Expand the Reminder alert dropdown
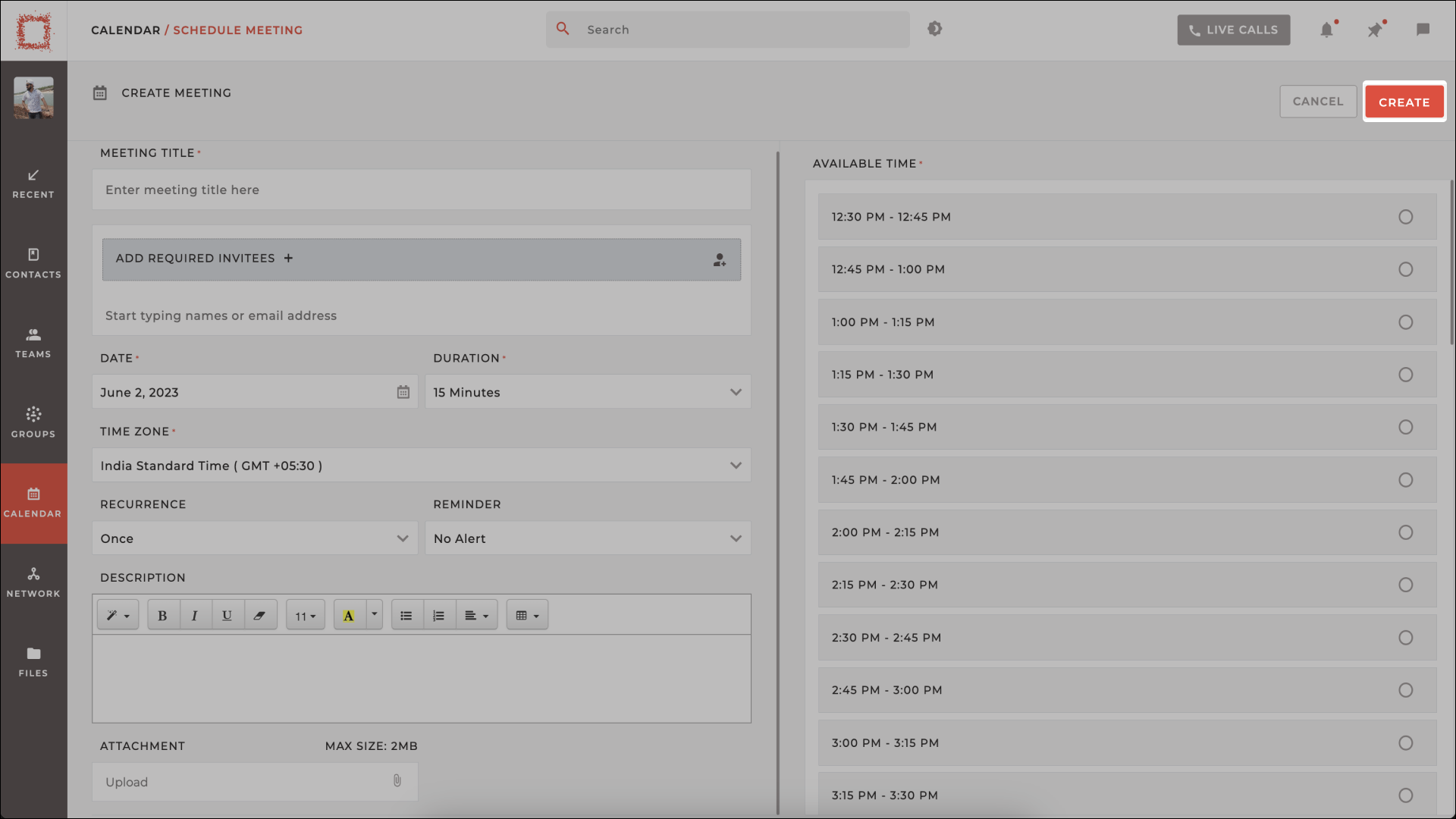Screen dimensions: 1456x819 pyautogui.click(x=737, y=538)
